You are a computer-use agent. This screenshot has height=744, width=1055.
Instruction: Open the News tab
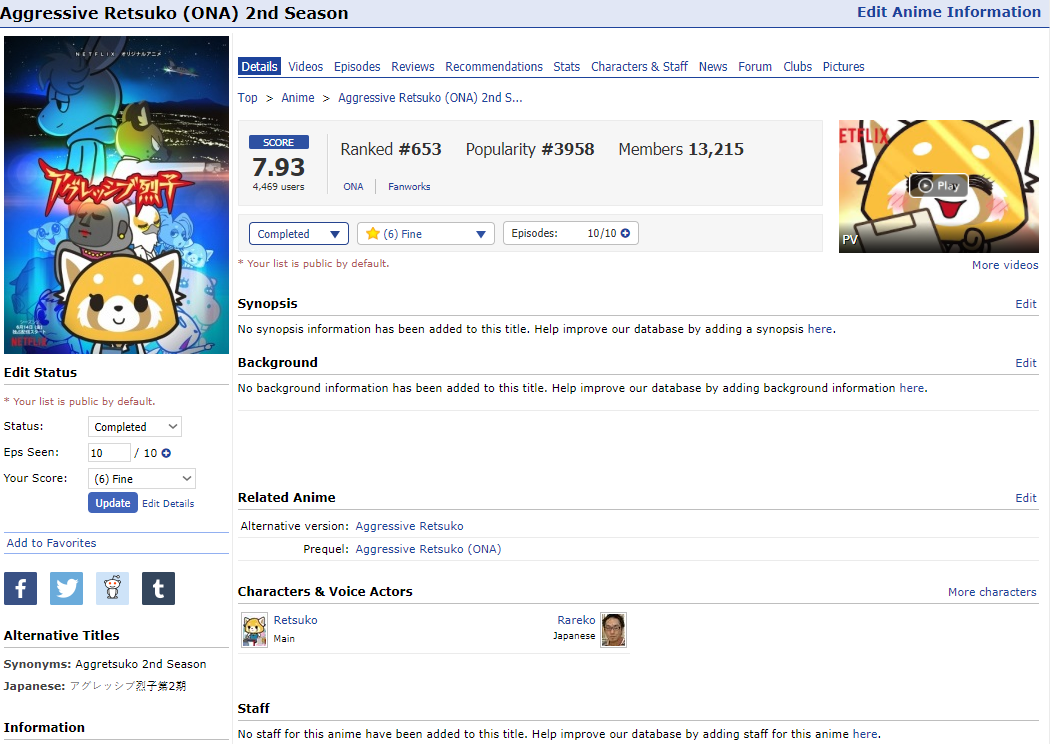pos(713,67)
